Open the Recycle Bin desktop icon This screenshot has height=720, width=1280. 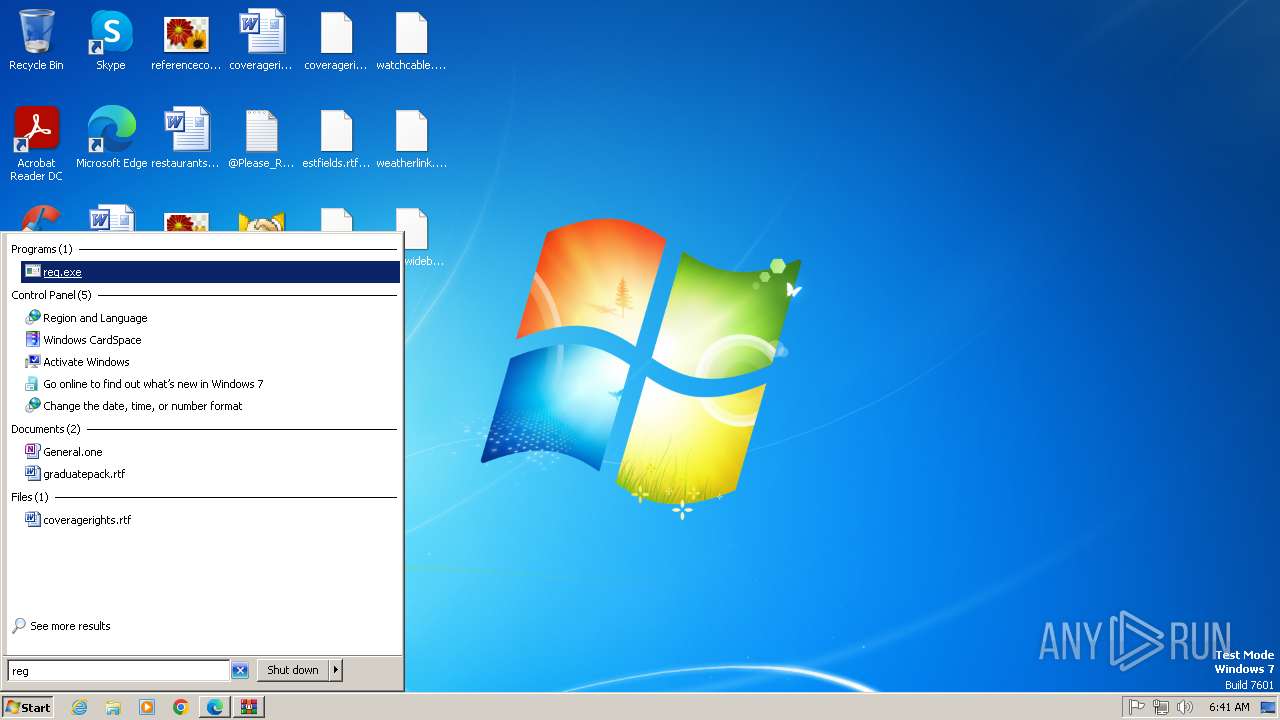click(x=36, y=41)
